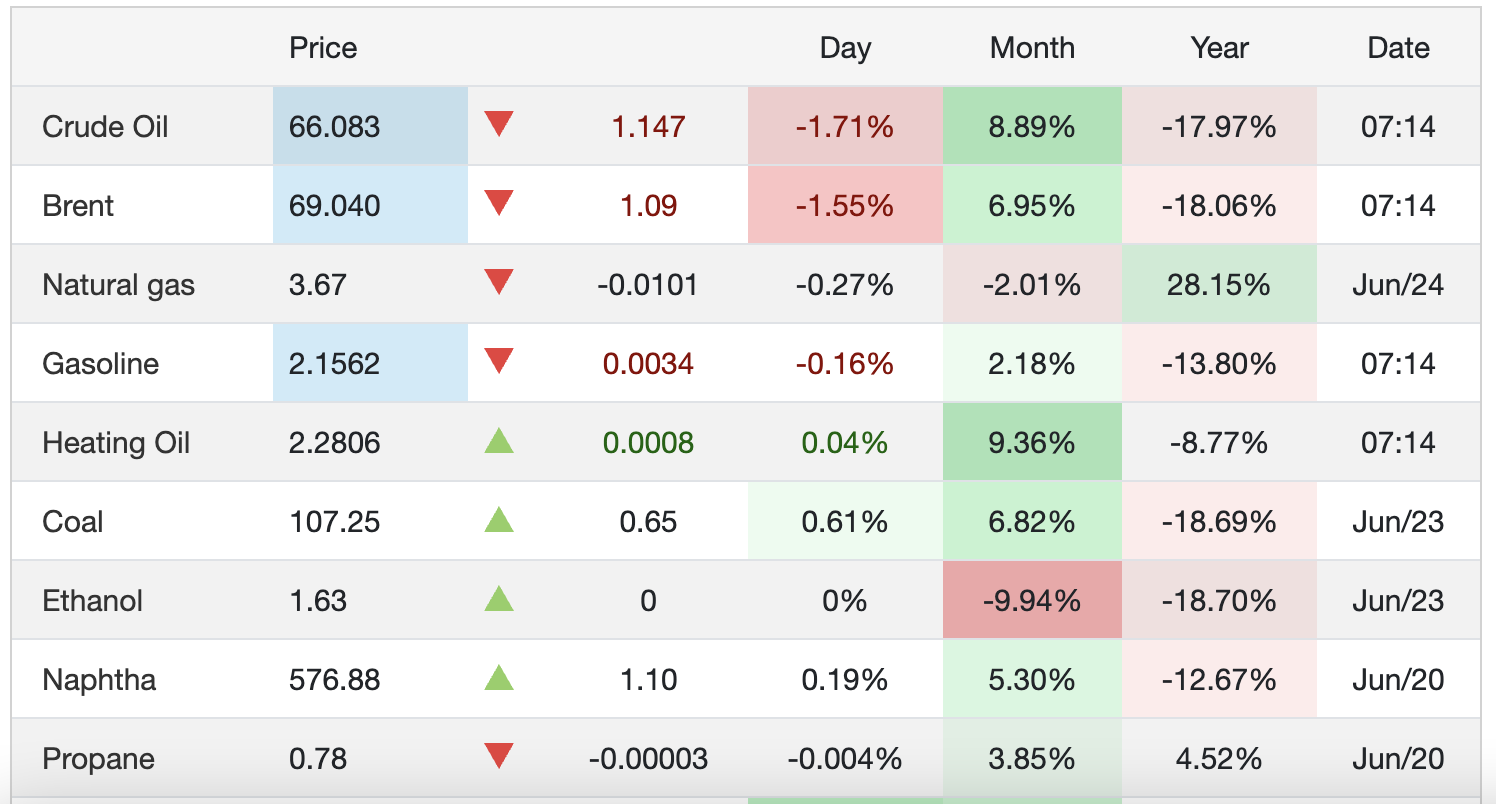Click the red down arrow in Brent row
The height and width of the screenshot is (804, 1496).
coord(498,204)
